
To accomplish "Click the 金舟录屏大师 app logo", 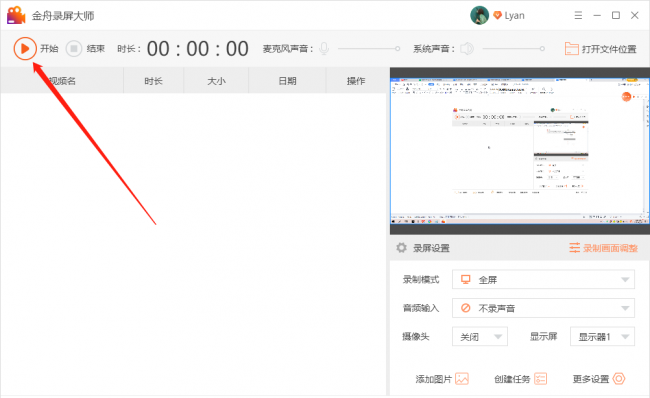I will click(16, 15).
